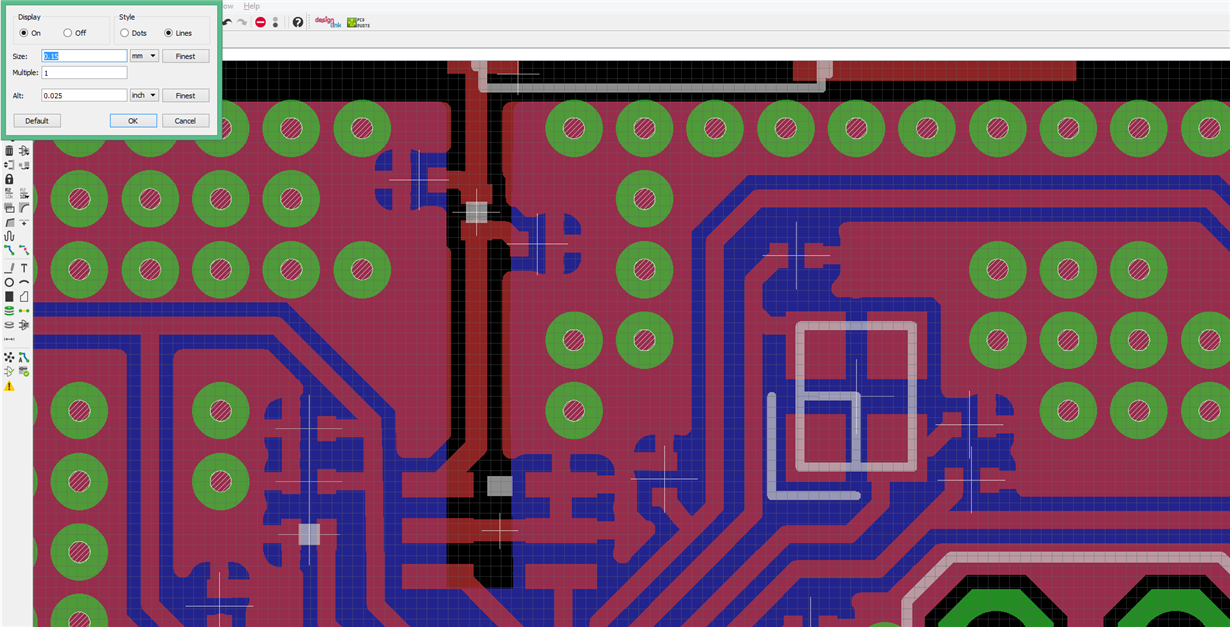Click the trash delete icon
The height and width of the screenshot is (627, 1230).
9,151
